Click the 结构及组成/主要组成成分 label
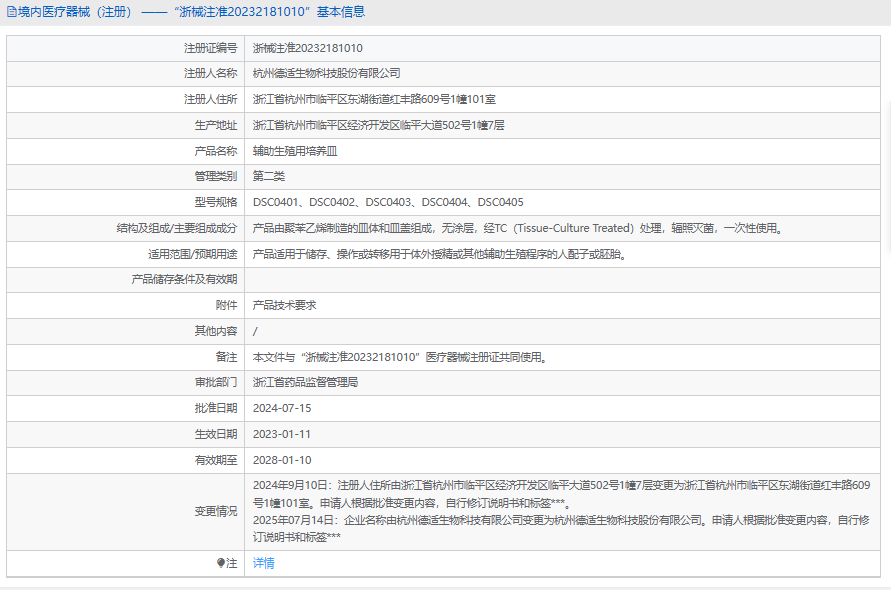Image resolution: width=891 pixels, height=590 pixels. (x=177, y=228)
